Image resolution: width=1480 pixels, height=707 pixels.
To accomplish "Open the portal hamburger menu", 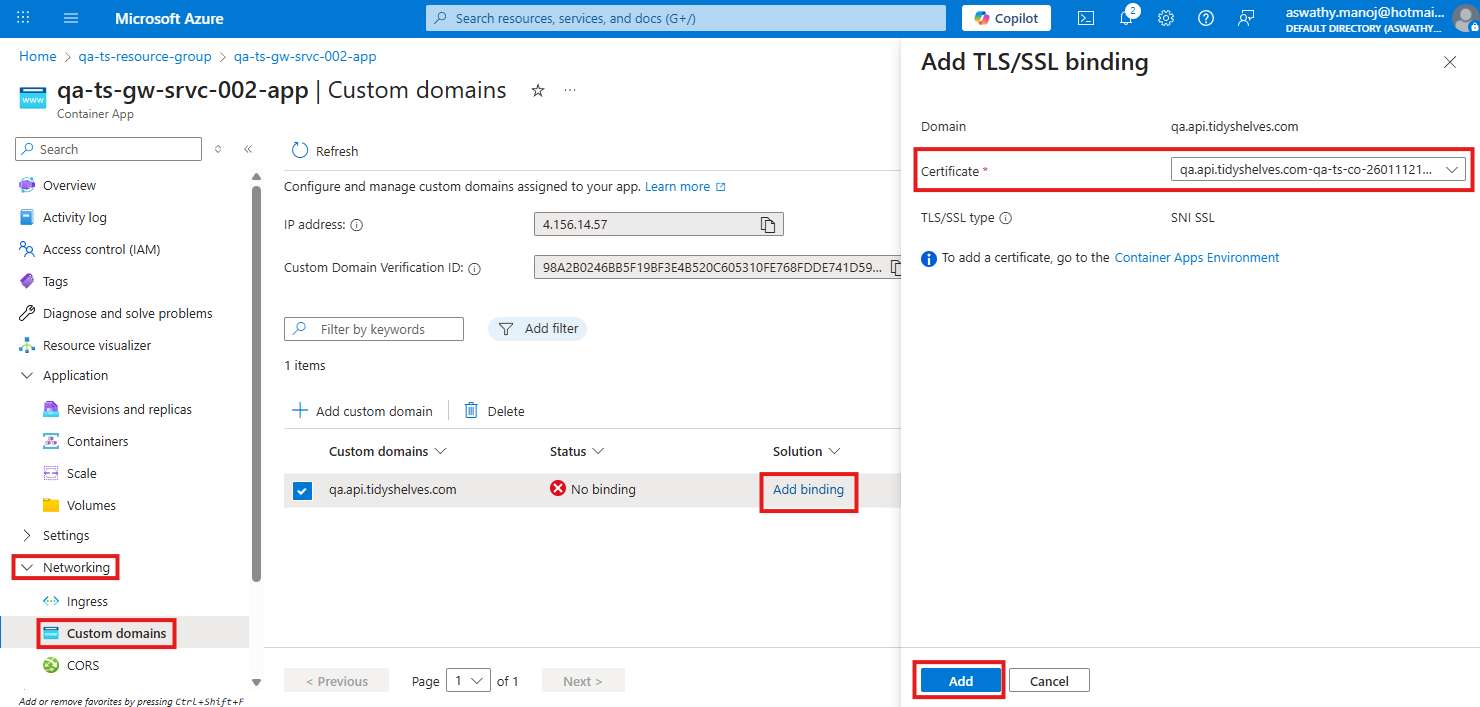I will tap(71, 18).
